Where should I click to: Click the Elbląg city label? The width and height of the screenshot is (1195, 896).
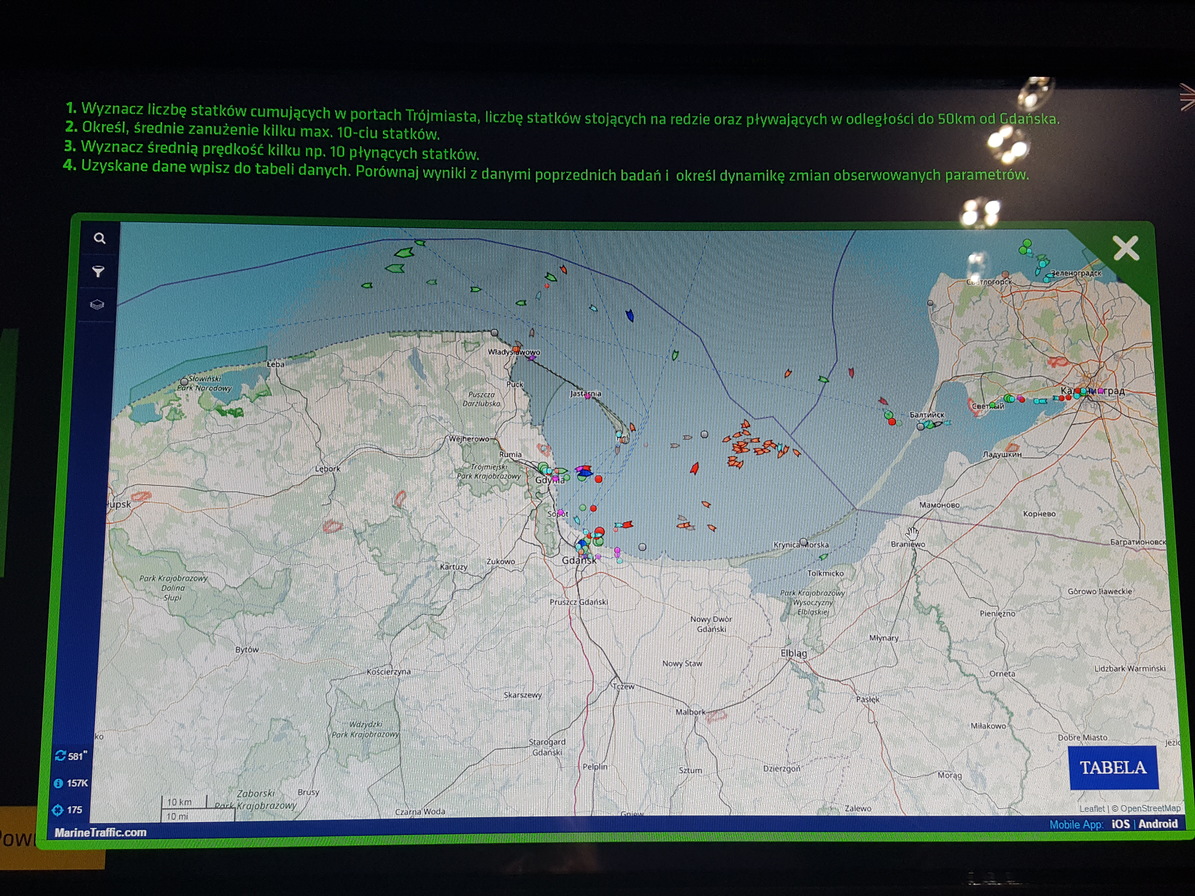(x=793, y=653)
